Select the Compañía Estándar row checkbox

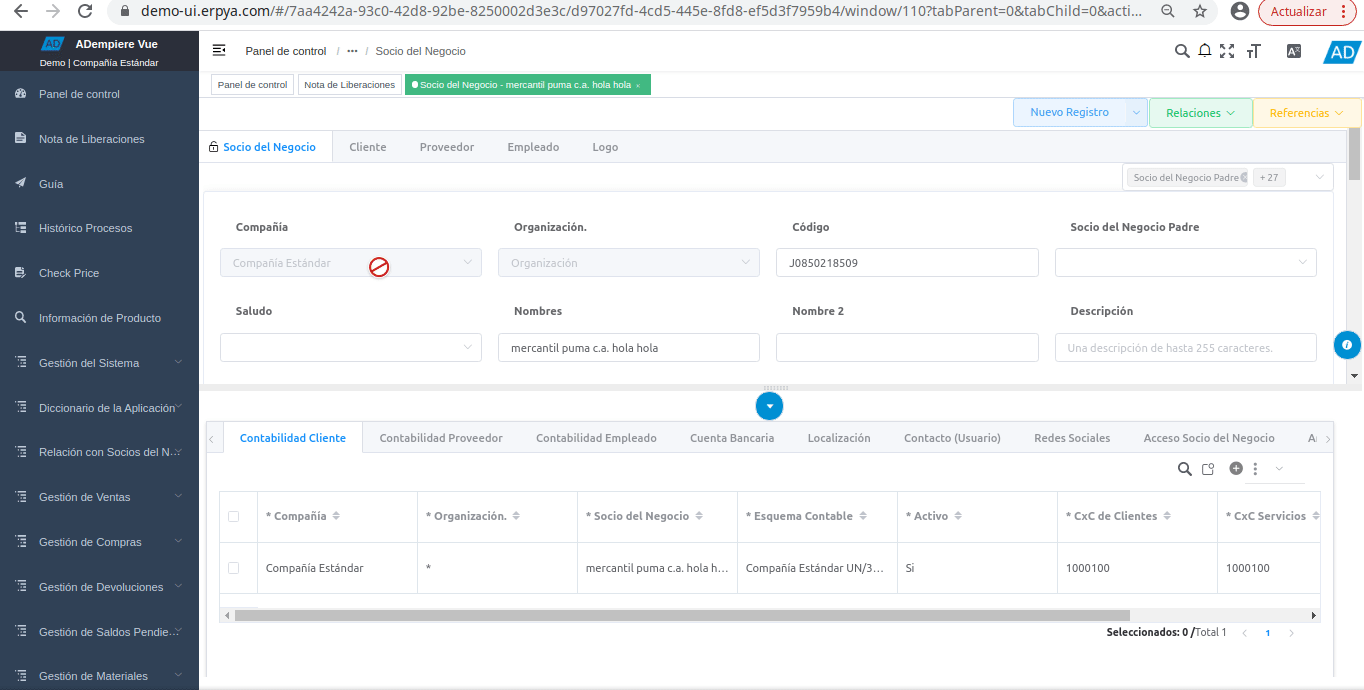(234, 568)
